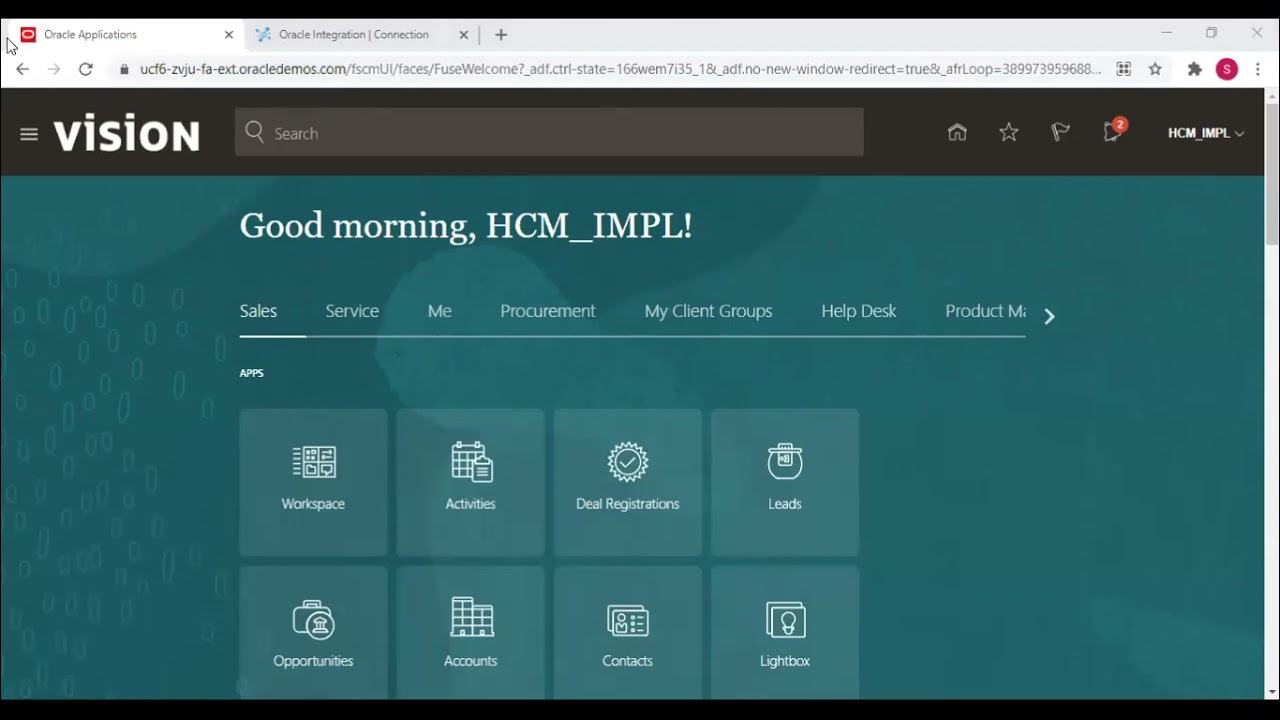Viewport: 1280px width, 720px height.
Task: Open browser extensions puzzle icon
Action: coord(1194,69)
